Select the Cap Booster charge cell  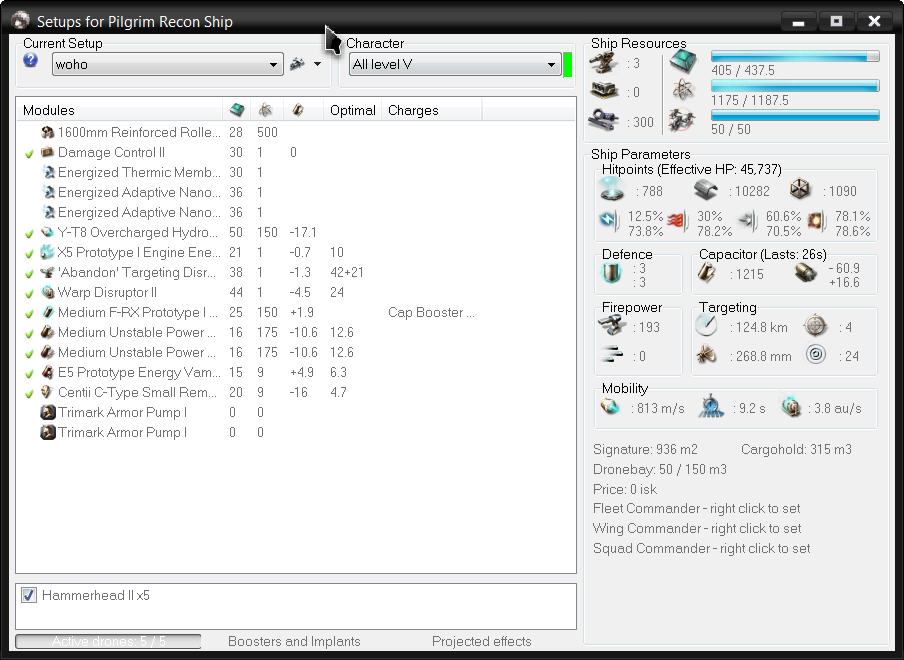coord(431,312)
